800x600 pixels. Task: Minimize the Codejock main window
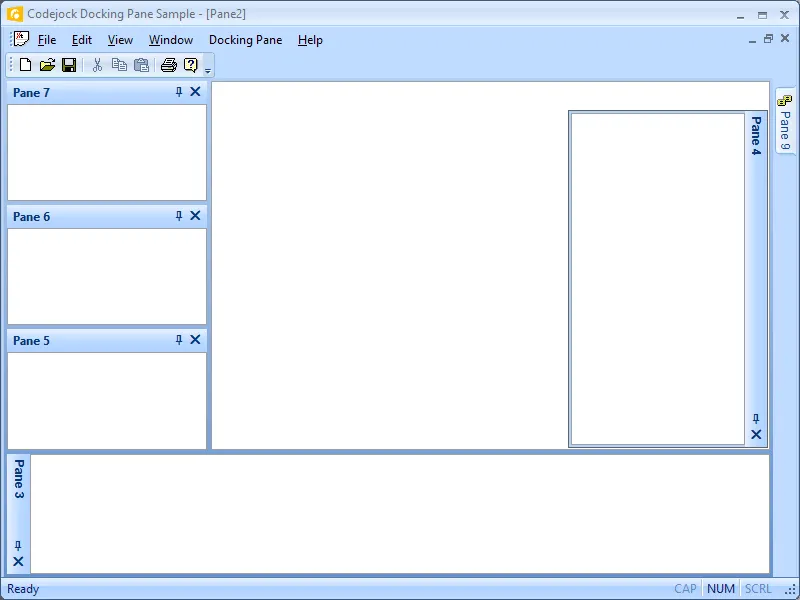(740, 16)
